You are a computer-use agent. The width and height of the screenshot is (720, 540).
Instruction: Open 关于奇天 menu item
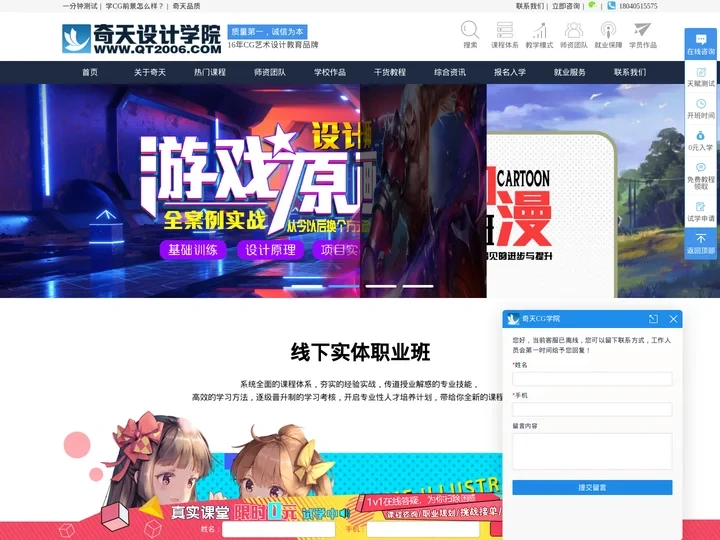150,72
